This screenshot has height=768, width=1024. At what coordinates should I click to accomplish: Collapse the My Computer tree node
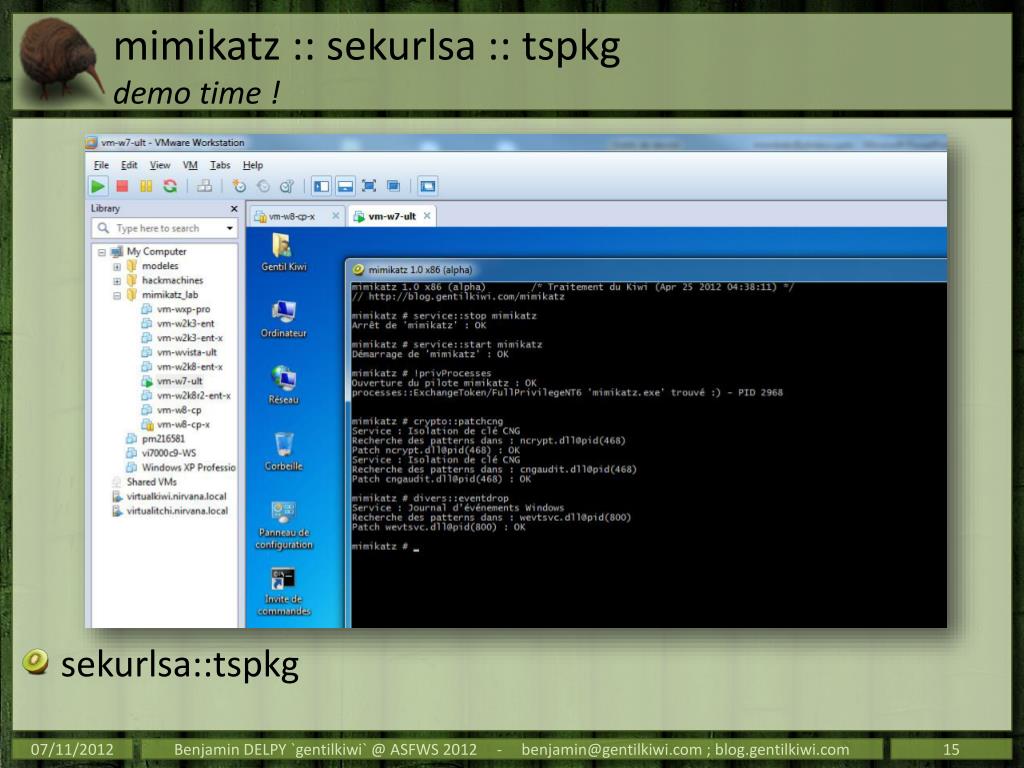tap(102, 252)
